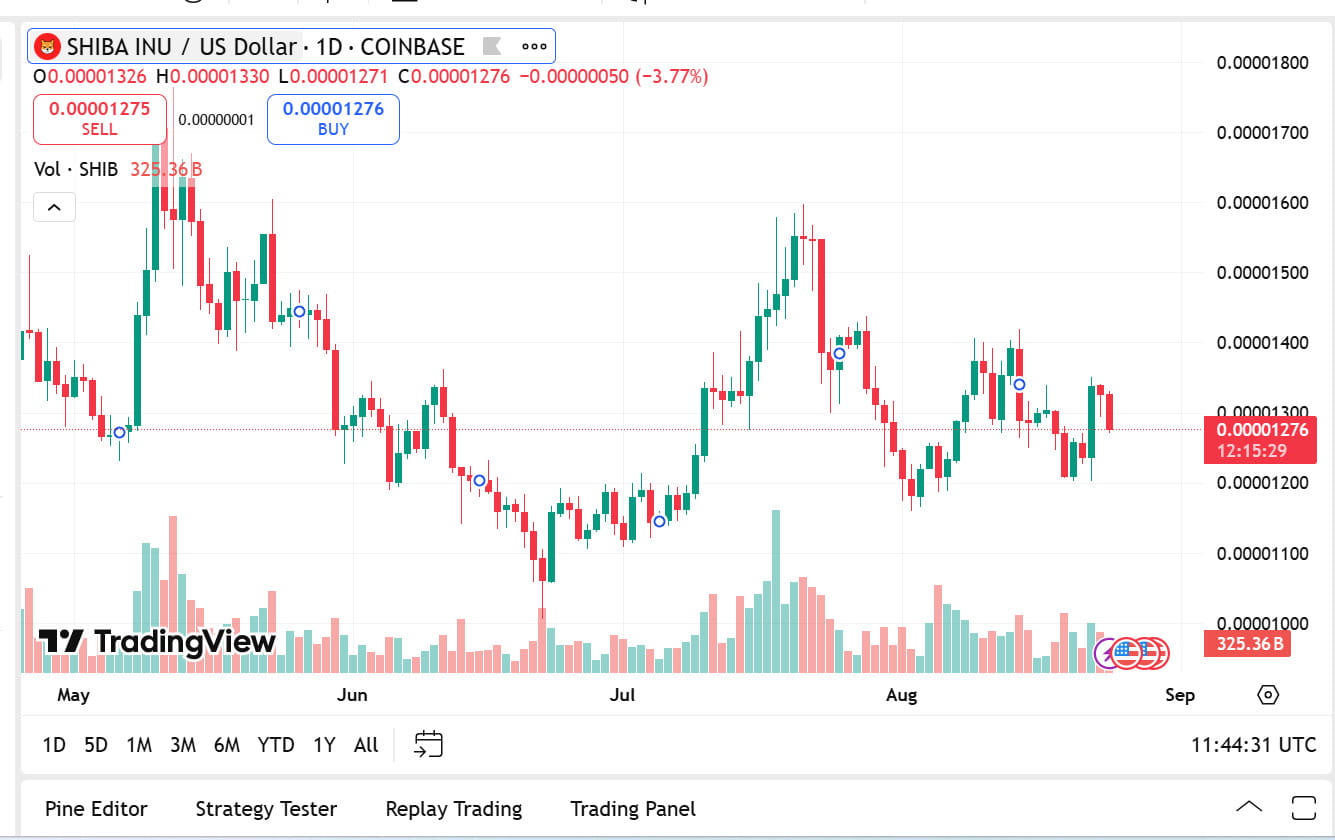Select the YTD range option
1335x840 pixels.
tap(276, 745)
